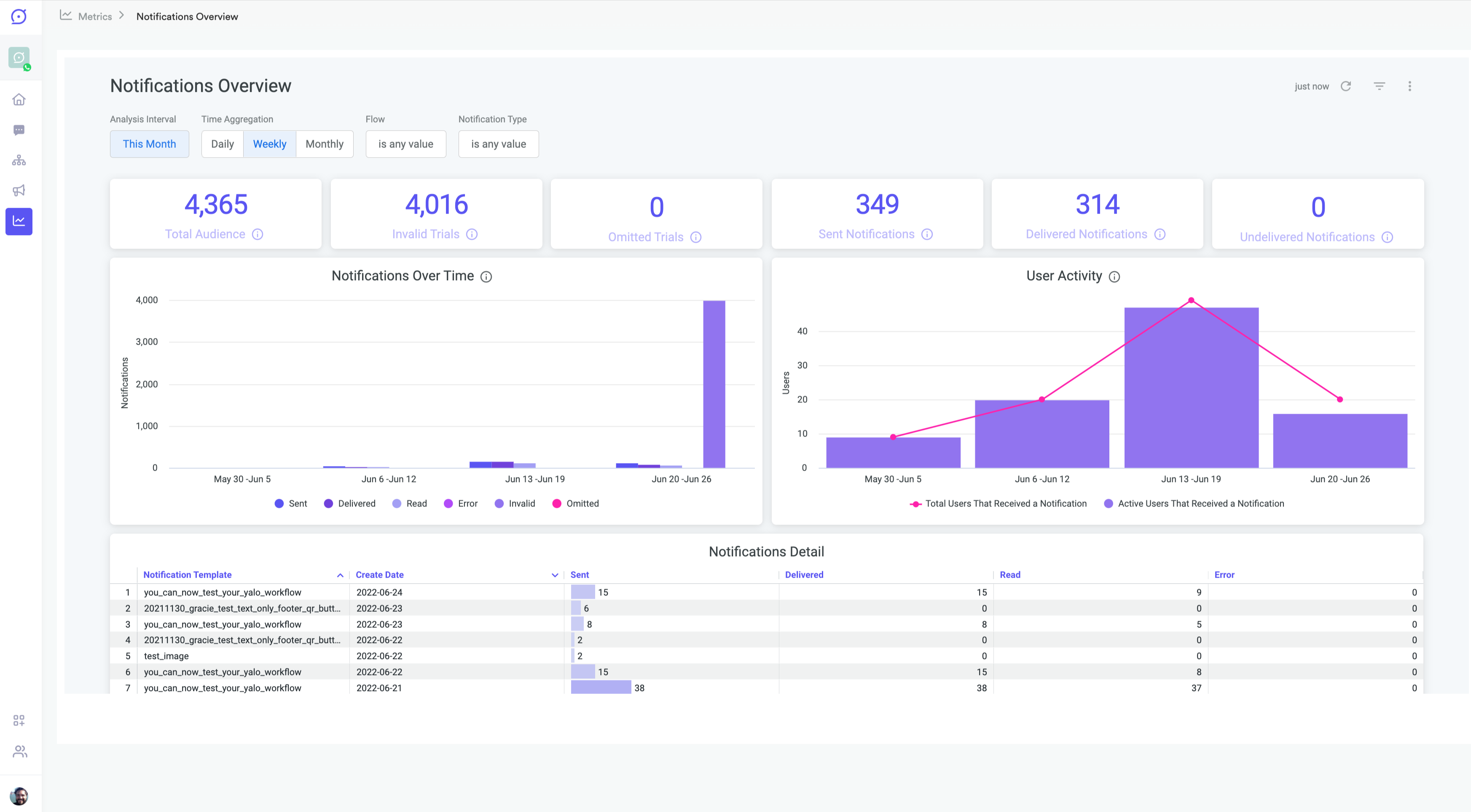
Task: Sort by Create Date column arrow
Action: coord(555,575)
